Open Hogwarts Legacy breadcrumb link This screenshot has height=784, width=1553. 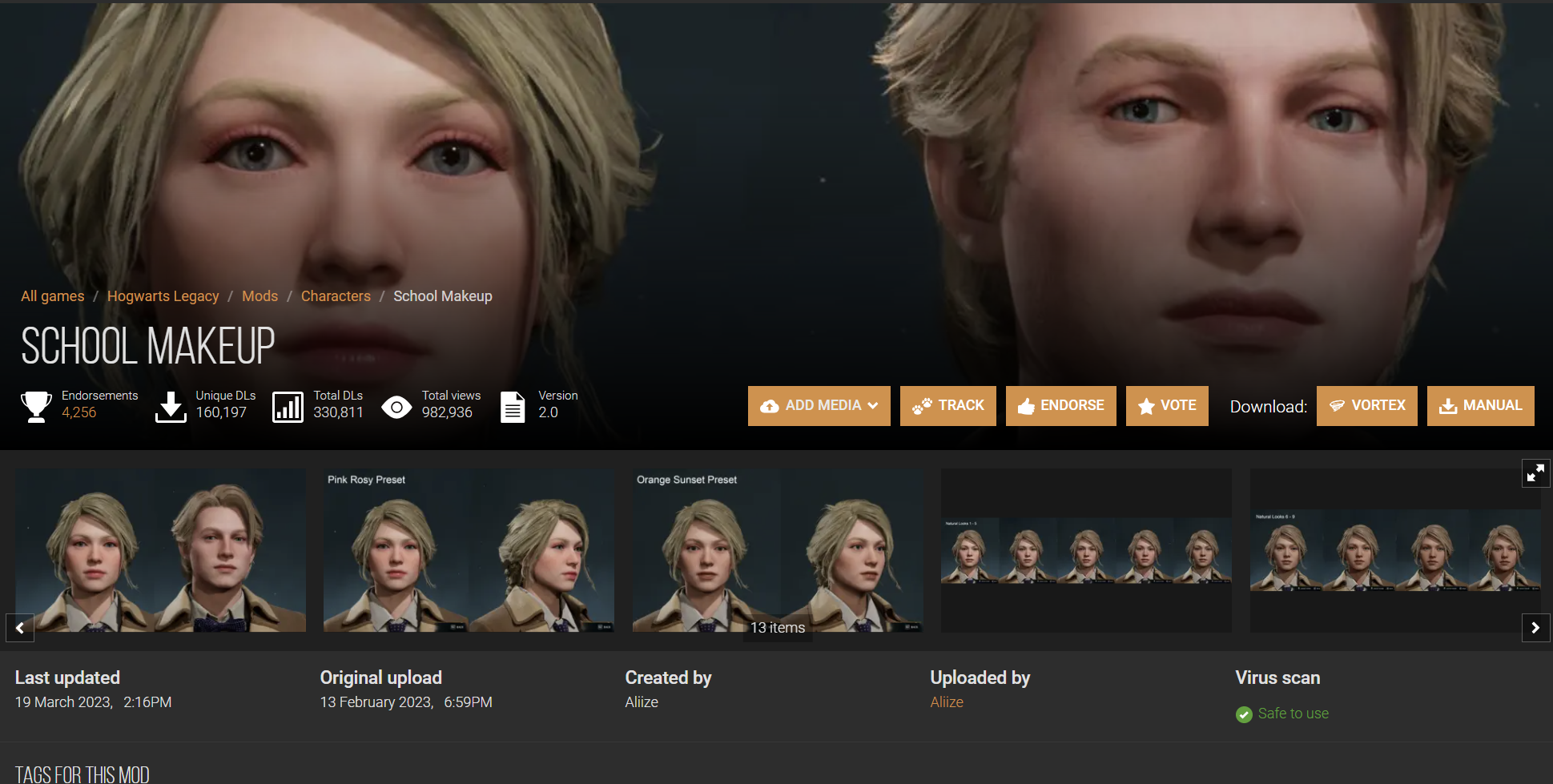163,296
